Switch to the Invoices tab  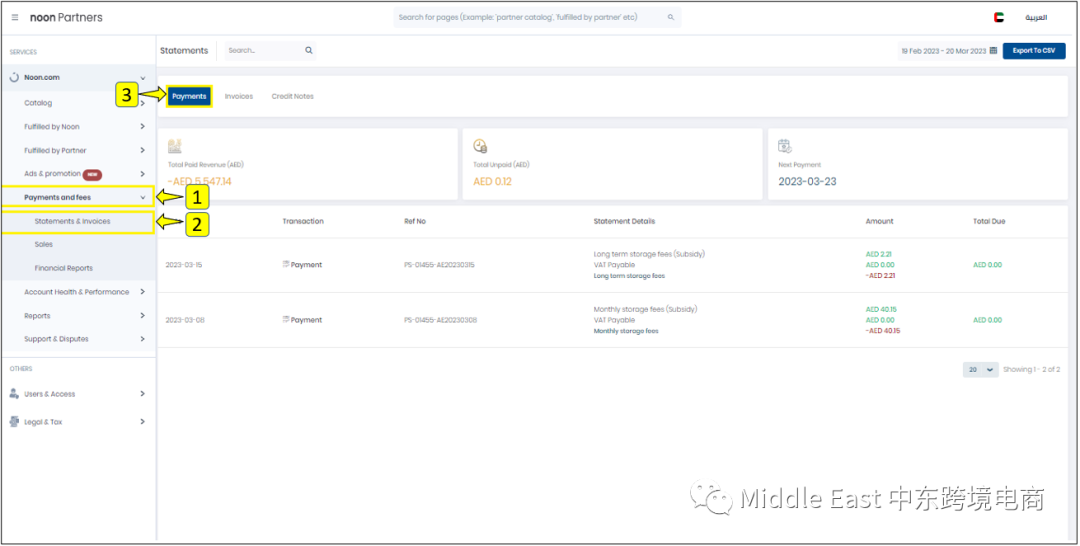[x=238, y=96]
